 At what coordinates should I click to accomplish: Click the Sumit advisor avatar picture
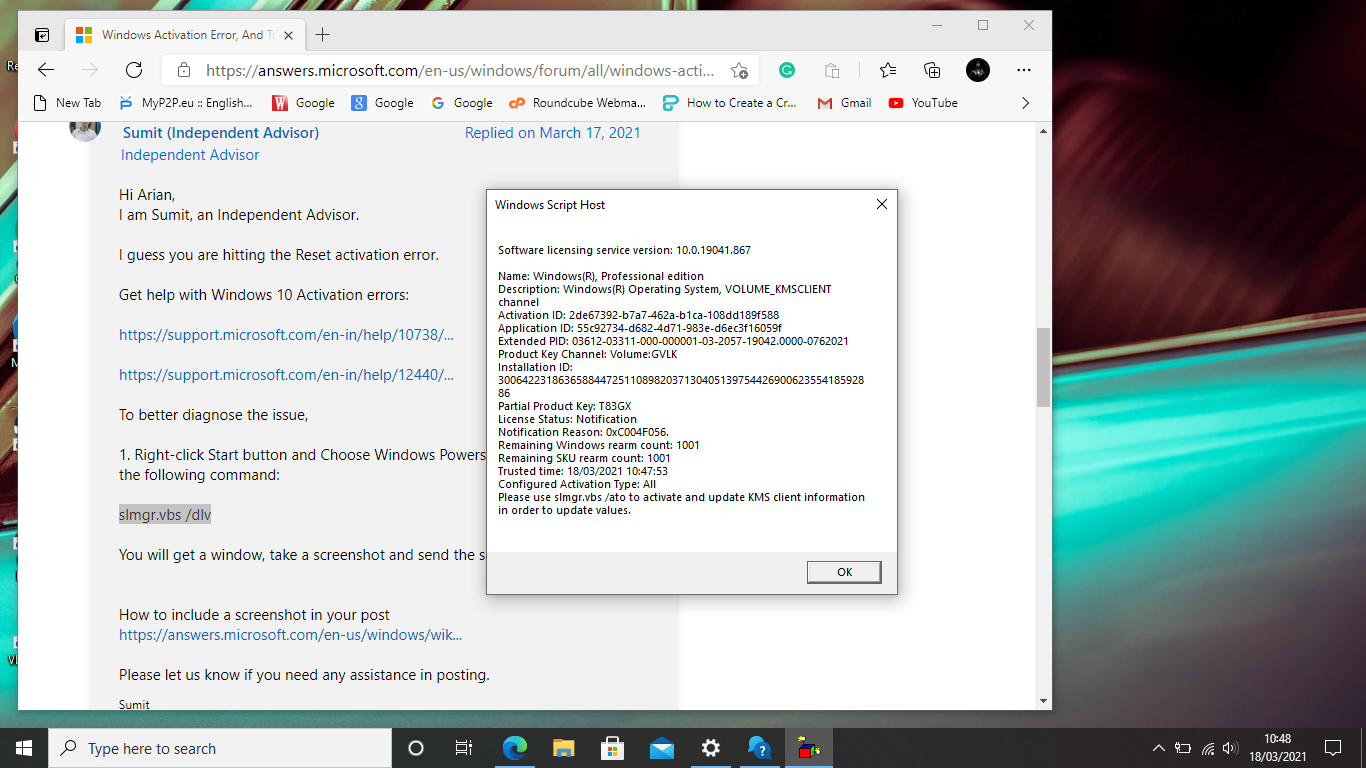pos(85,130)
